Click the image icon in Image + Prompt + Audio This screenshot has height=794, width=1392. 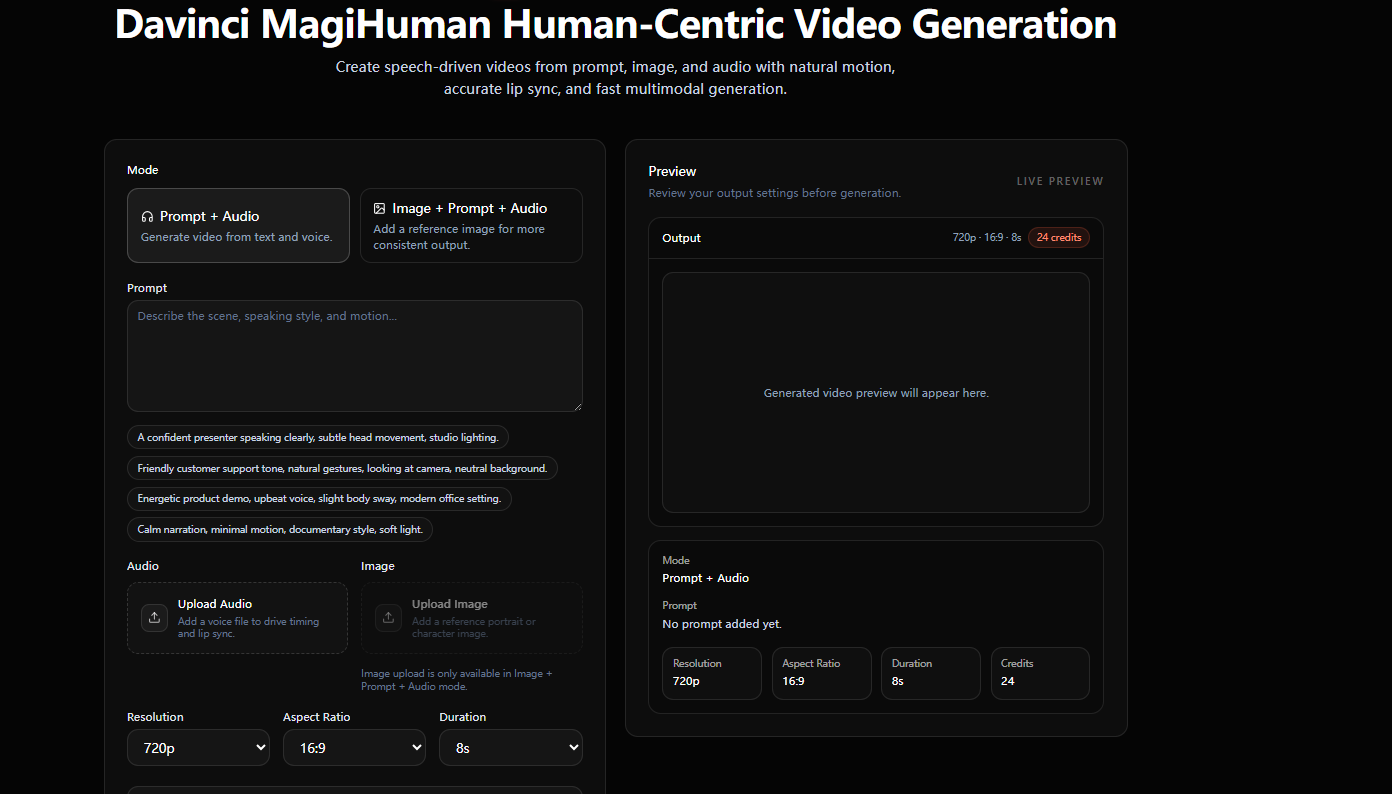[x=379, y=208]
